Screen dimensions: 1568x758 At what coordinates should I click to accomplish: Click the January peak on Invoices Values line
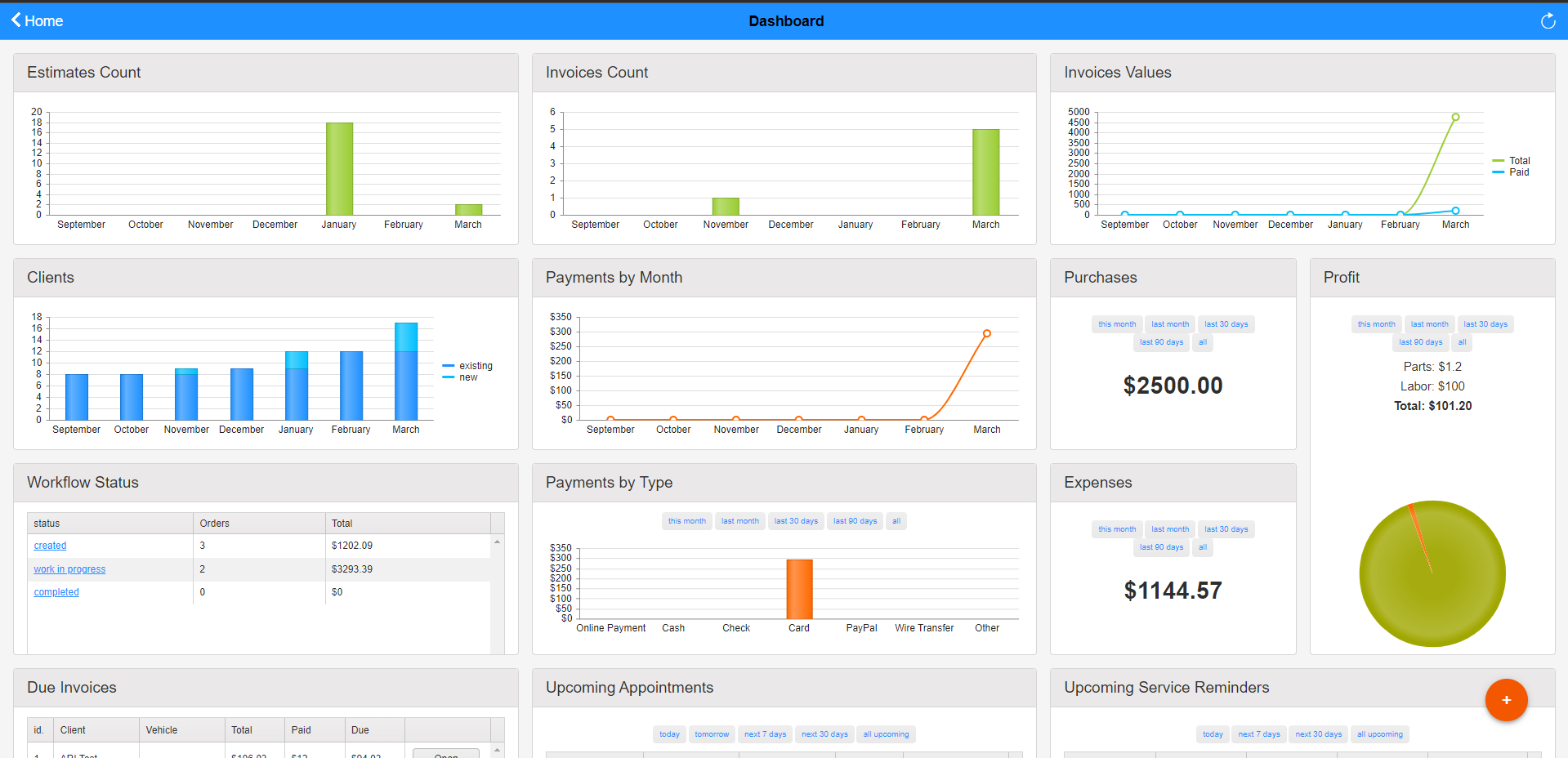click(x=1346, y=214)
